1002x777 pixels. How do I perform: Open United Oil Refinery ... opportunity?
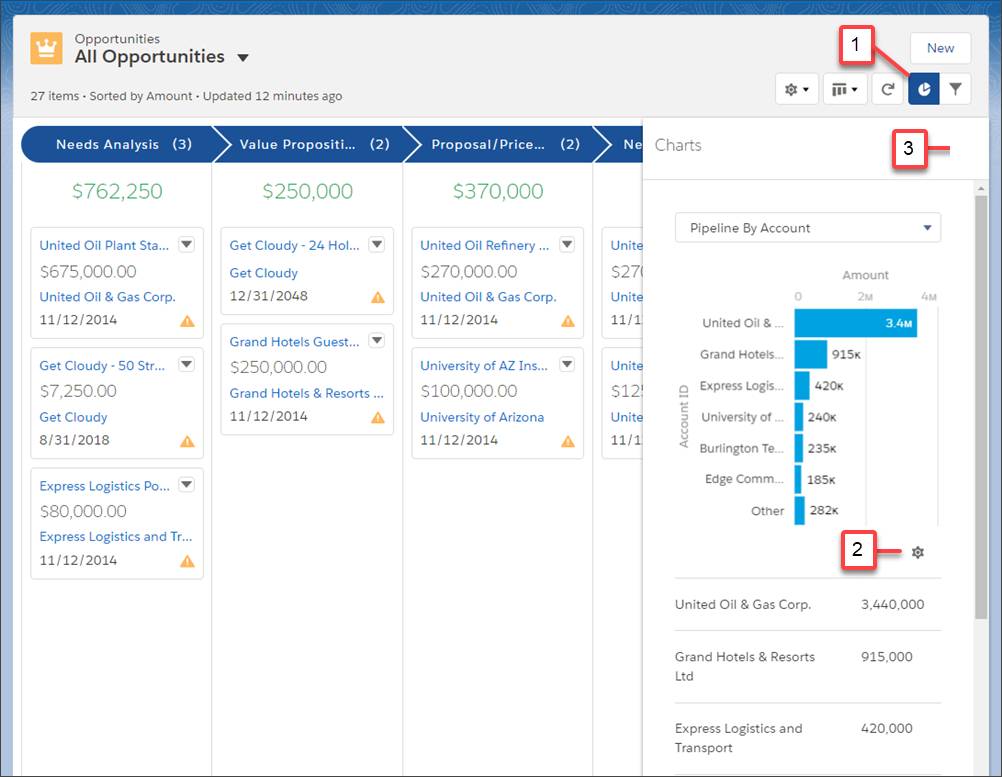484,245
